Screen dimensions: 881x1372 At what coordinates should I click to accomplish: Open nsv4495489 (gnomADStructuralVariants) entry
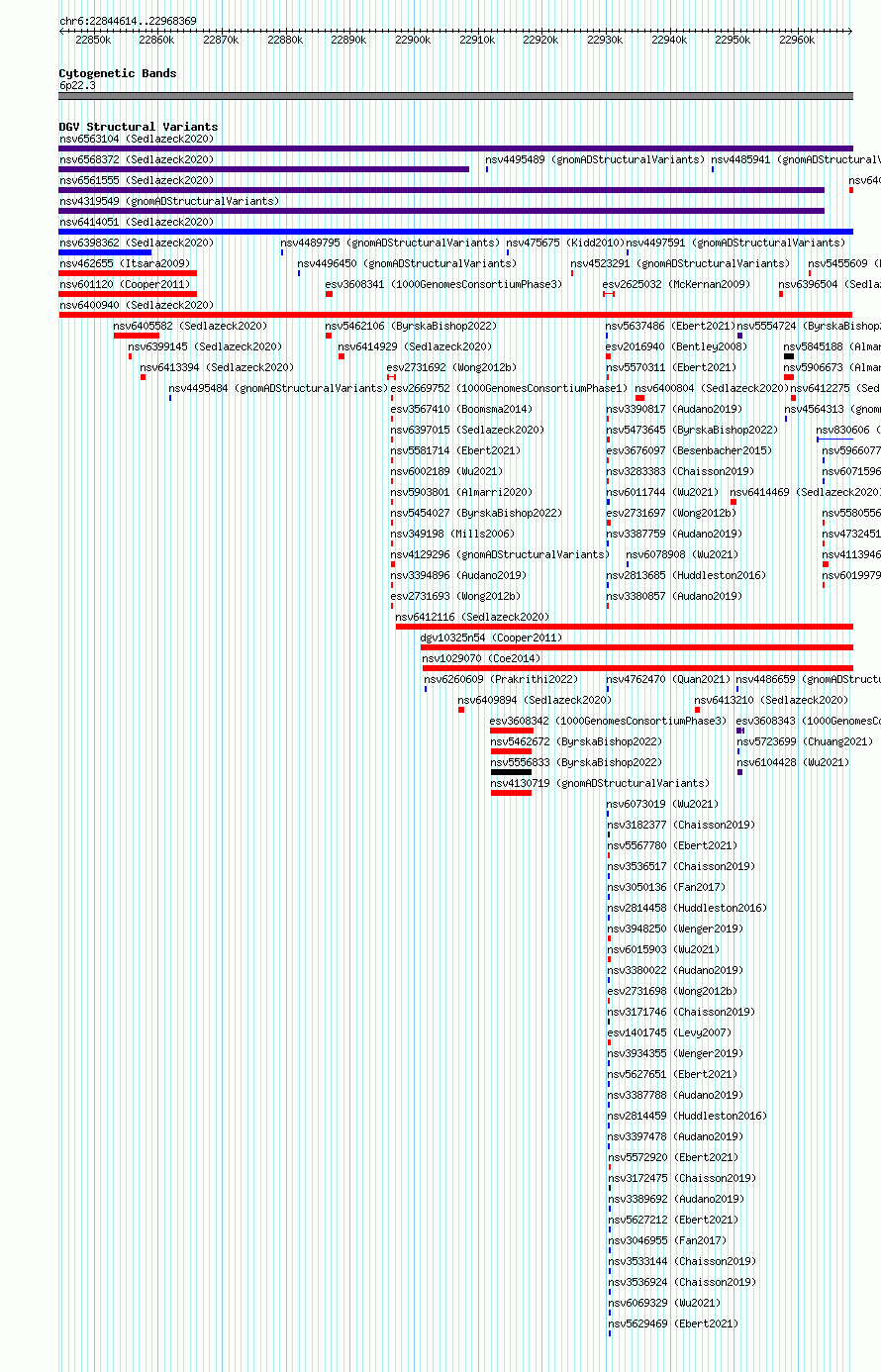[595, 159]
